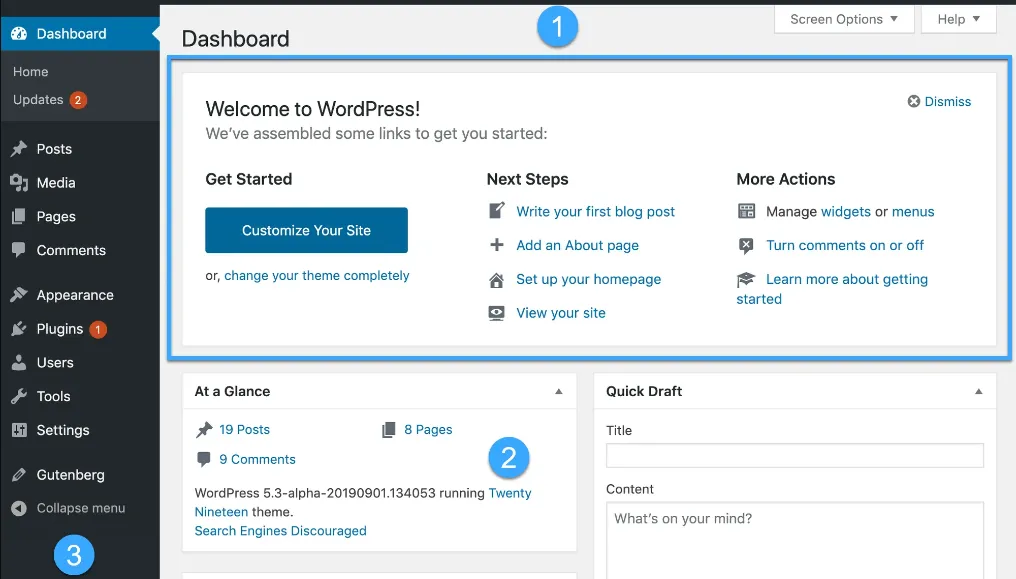The height and width of the screenshot is (579, 1016).
Task: Click the monitor icon beside View your site
Action: coord(496,313)
